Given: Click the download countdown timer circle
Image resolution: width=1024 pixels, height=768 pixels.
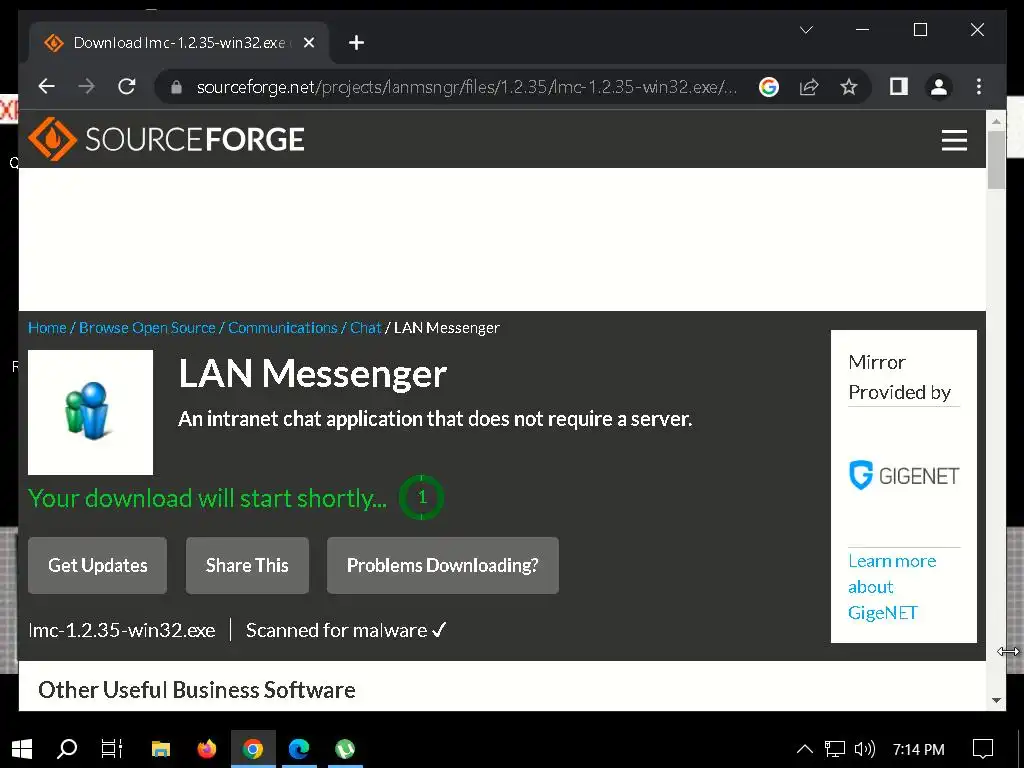Looking at the screenshot, I should click(x=421, y=498).
